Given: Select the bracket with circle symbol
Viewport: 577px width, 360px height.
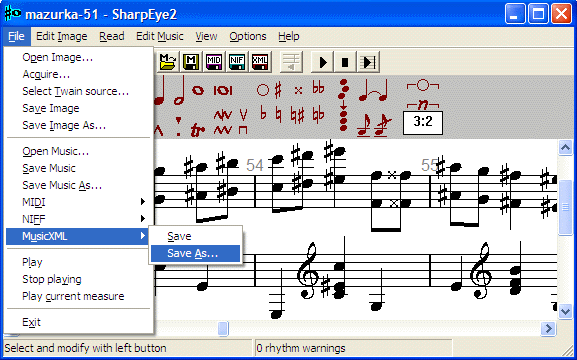Looking at the screenshot, I should coord(423,85).
